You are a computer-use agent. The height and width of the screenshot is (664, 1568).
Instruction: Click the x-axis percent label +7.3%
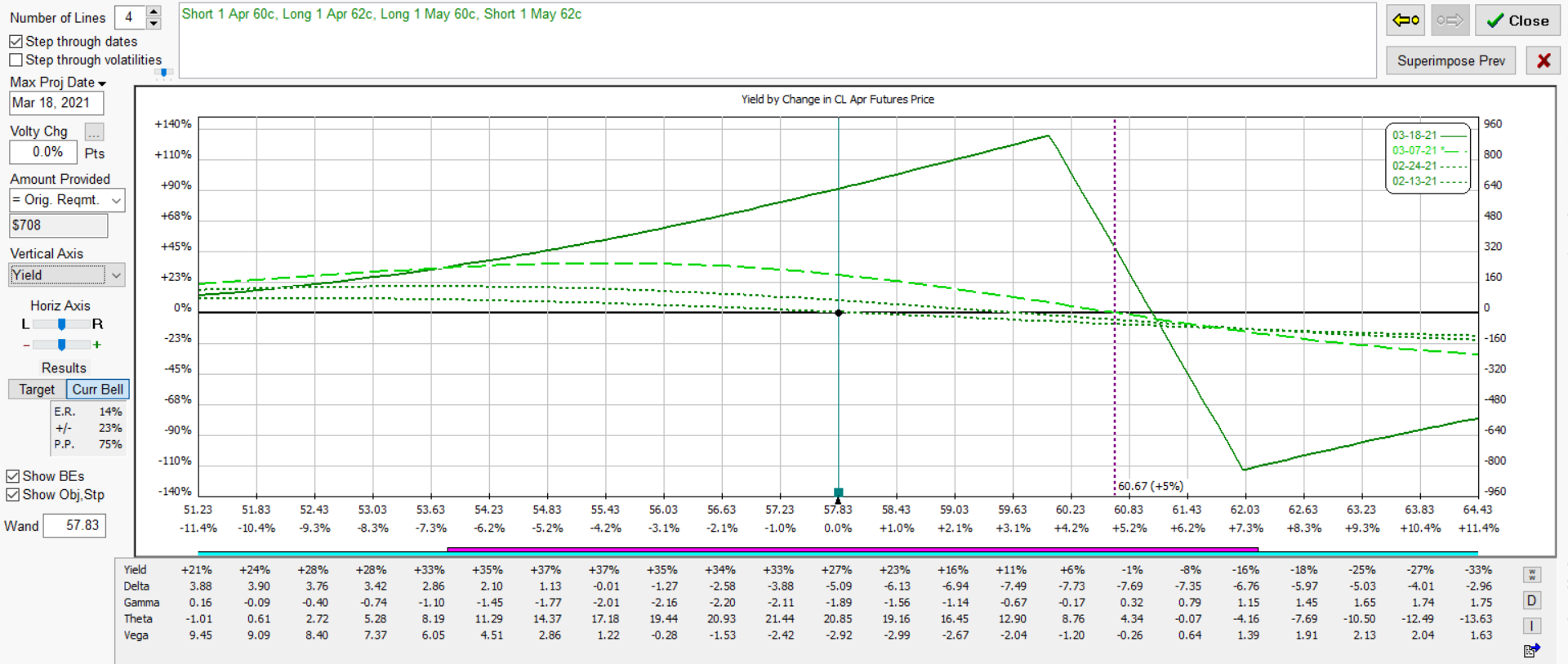(1245, 528)
